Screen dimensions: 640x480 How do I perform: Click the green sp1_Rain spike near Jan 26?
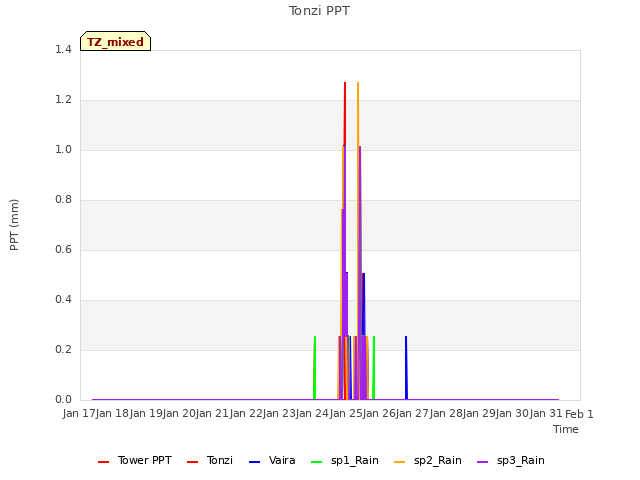(374, 368)
